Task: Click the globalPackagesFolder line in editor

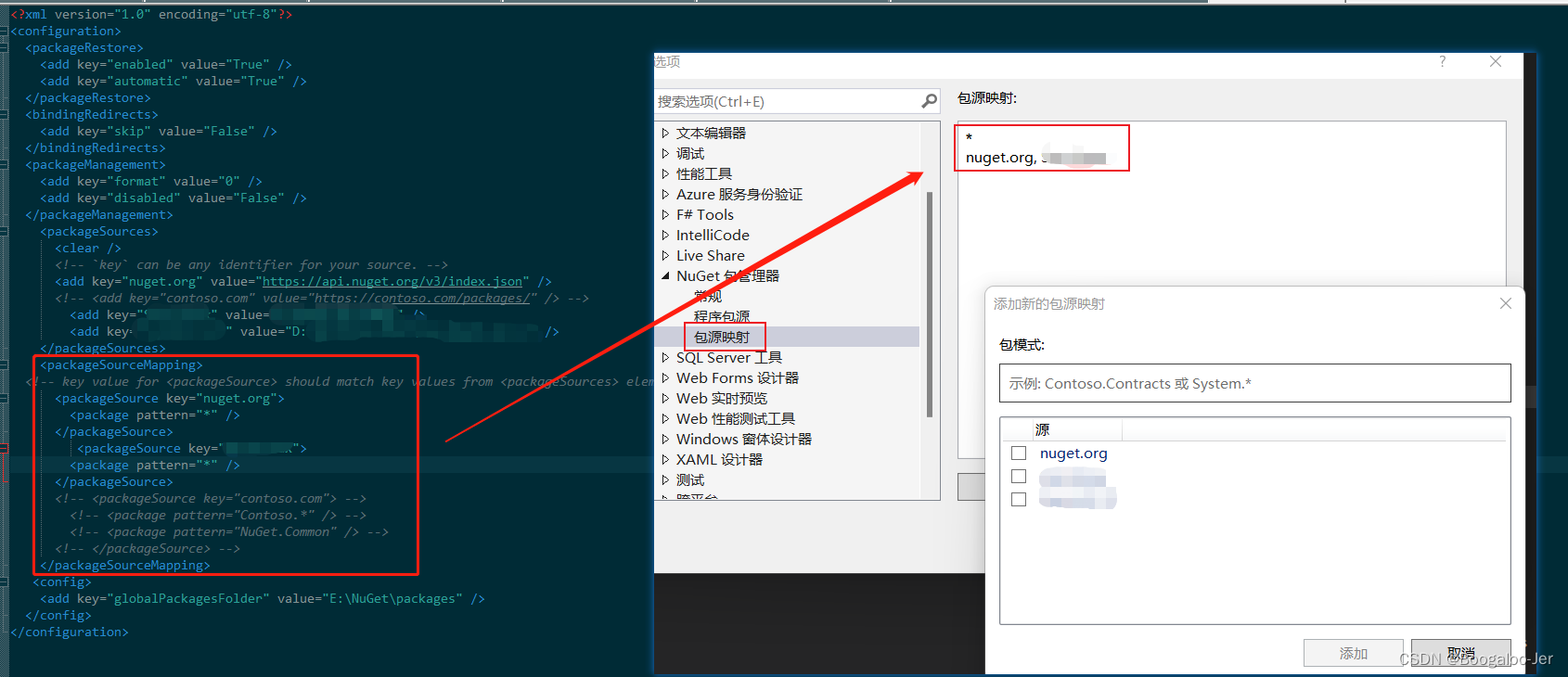Action: 263,598
